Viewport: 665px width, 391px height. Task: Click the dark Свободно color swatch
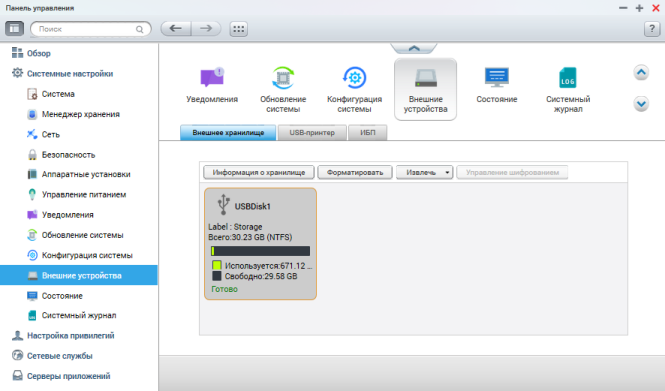point(217,276)
